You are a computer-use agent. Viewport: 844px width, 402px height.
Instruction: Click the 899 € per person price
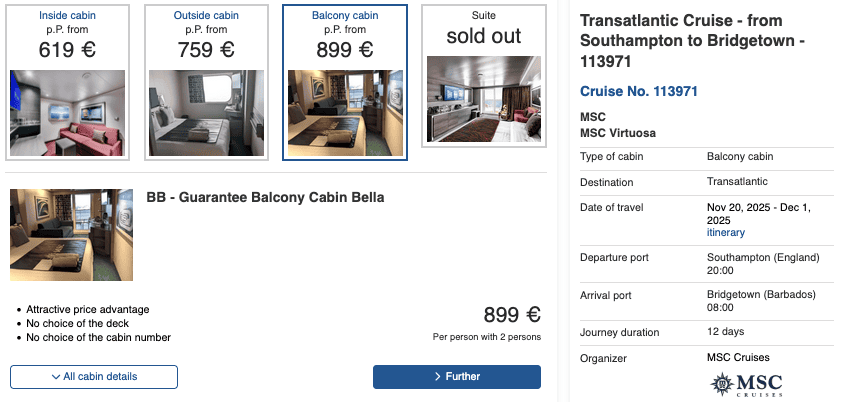point(512,315)
